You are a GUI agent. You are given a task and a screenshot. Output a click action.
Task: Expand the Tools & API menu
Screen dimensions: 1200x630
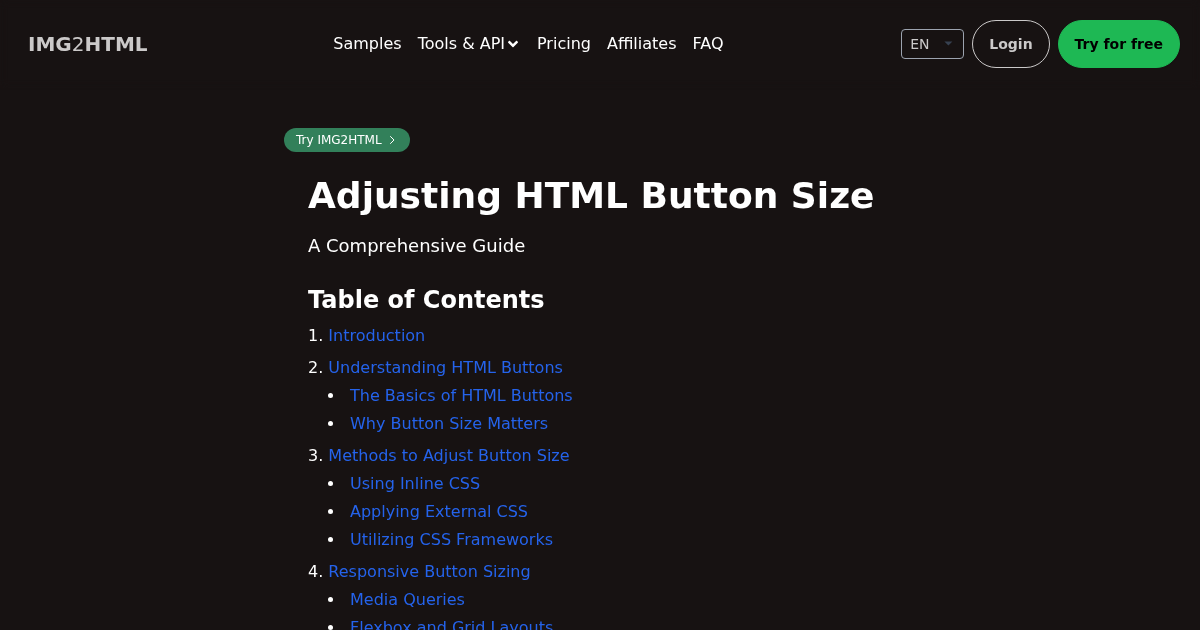coord(468,44)
